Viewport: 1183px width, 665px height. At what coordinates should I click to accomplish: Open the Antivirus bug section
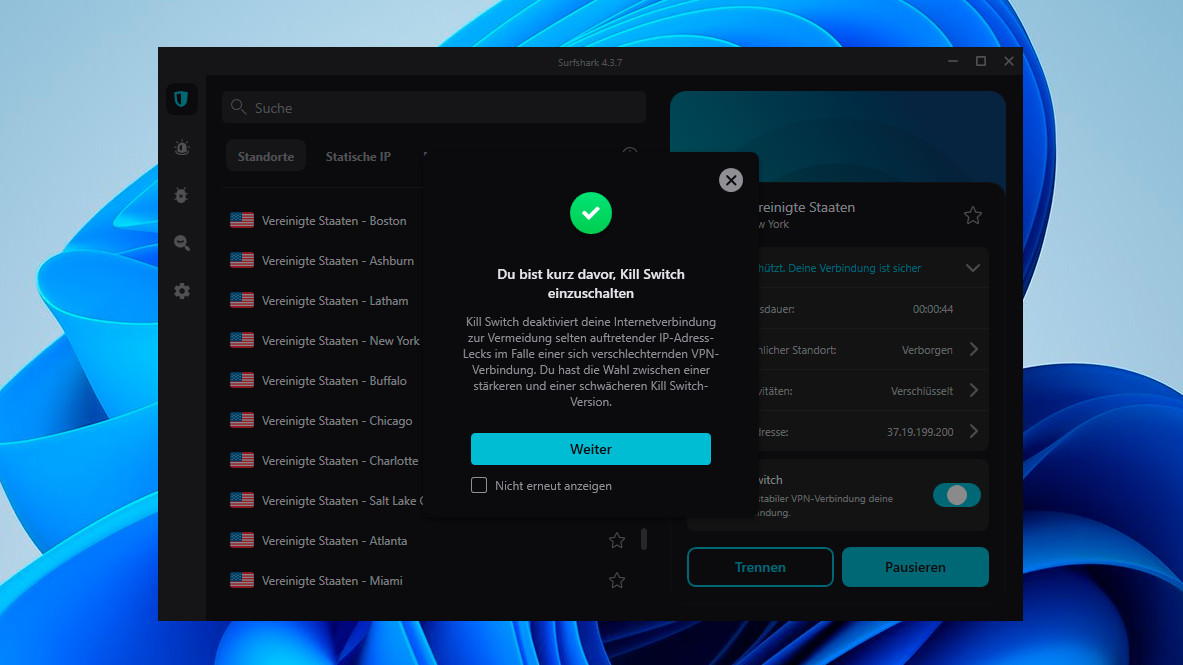181,195
